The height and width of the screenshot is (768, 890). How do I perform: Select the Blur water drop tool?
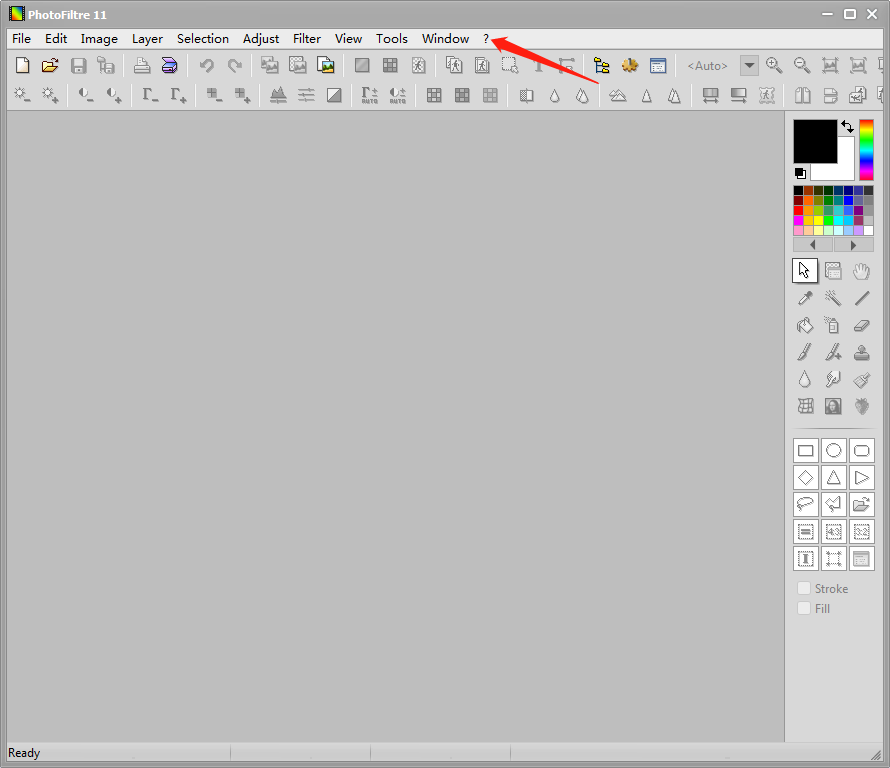[x=805, y=379]
